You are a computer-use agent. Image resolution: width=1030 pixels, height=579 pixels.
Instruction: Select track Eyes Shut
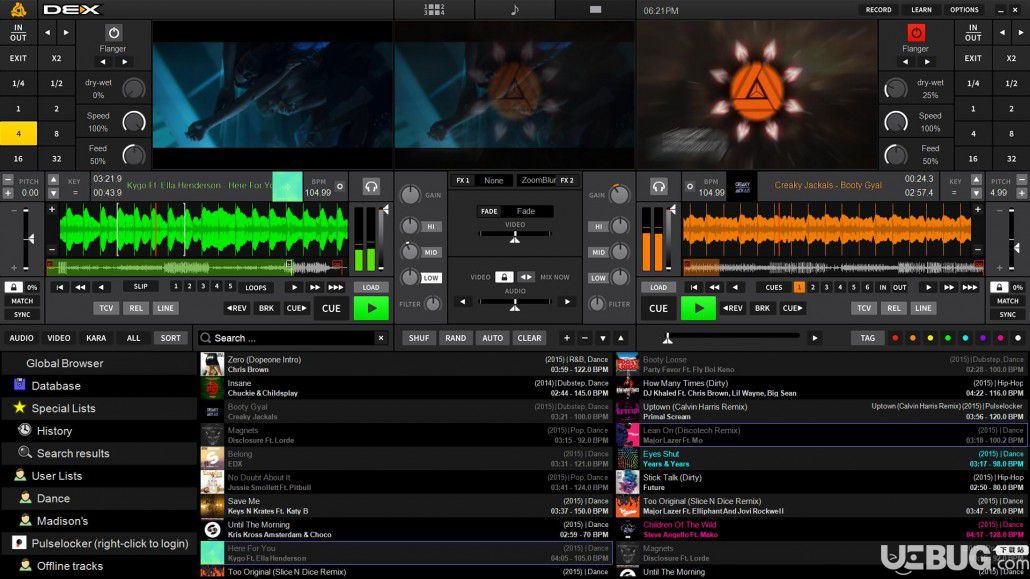click(x=820, y=459)
